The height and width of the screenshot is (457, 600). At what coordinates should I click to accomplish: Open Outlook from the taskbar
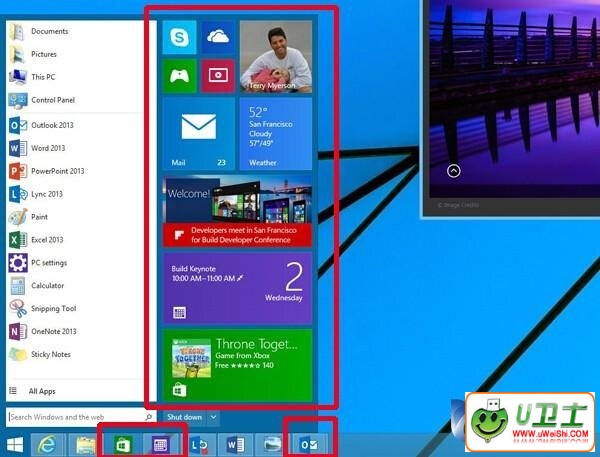(309, 445)
